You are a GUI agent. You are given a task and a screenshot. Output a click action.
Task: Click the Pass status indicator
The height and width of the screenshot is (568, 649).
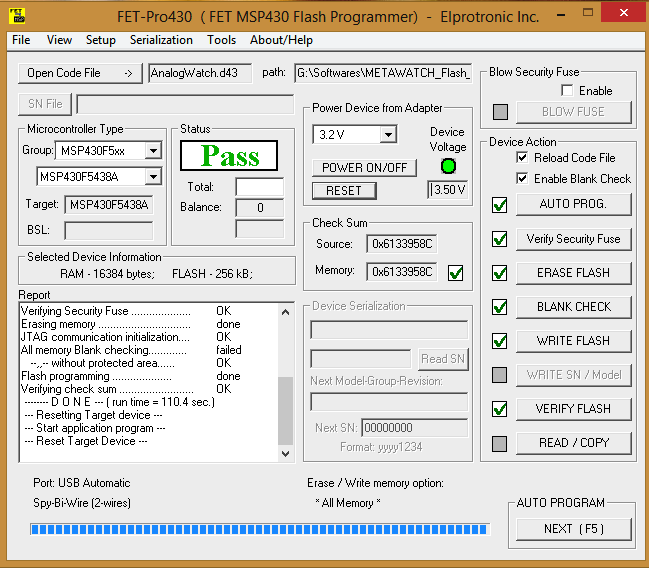[229, 155]
